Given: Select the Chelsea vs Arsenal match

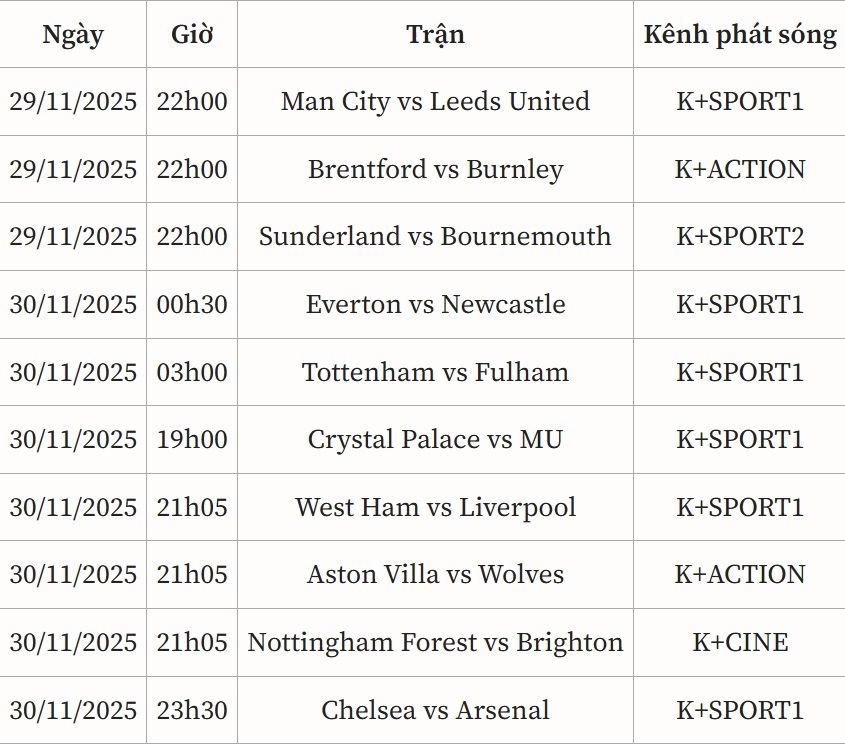Looking at the screenshot, I should tap(435, 711).
